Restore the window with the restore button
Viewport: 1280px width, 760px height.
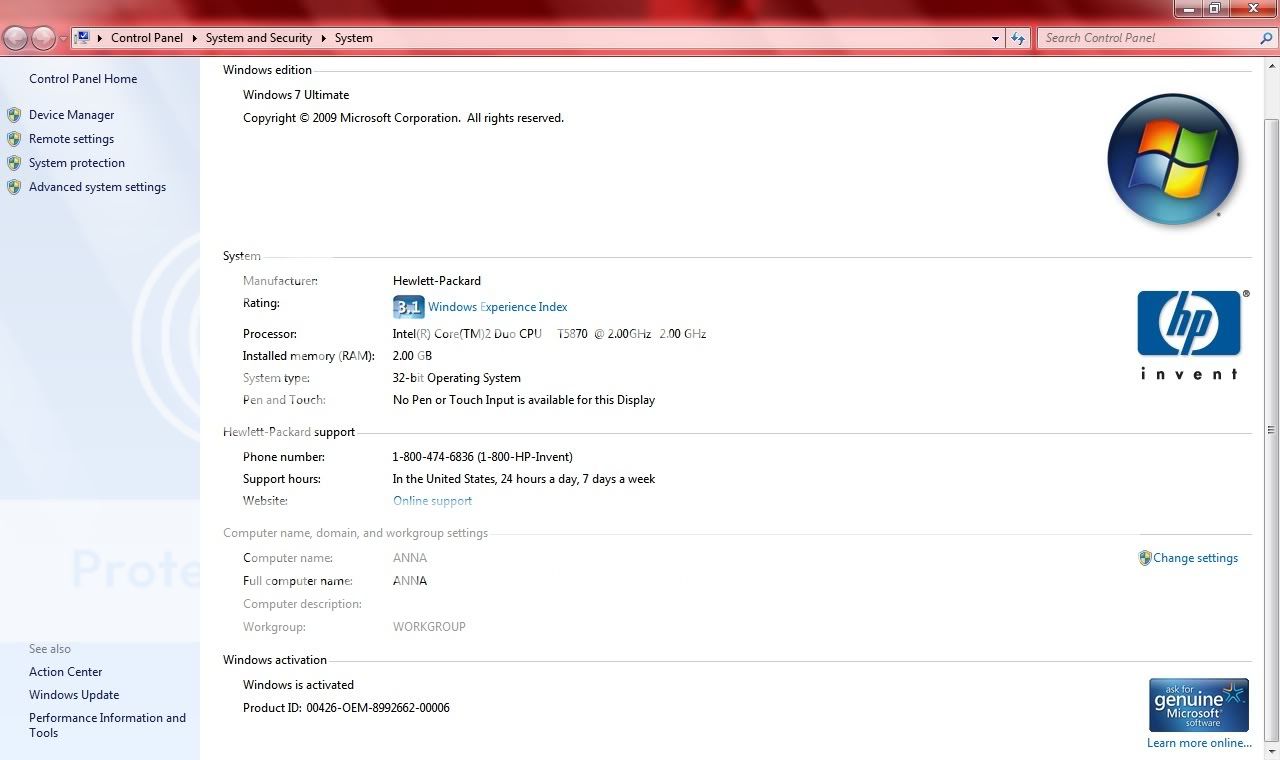point(1214,8)
